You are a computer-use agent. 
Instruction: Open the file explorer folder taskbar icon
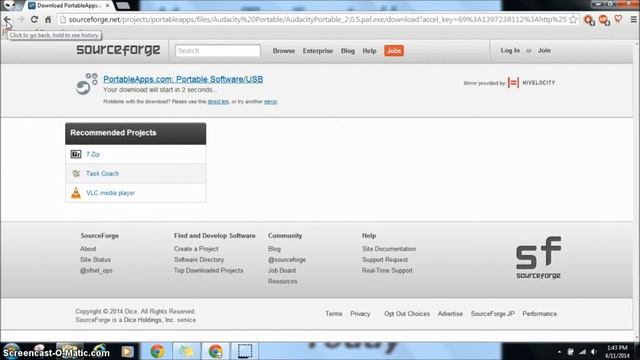pyautogui.click(x=186, y=351)
